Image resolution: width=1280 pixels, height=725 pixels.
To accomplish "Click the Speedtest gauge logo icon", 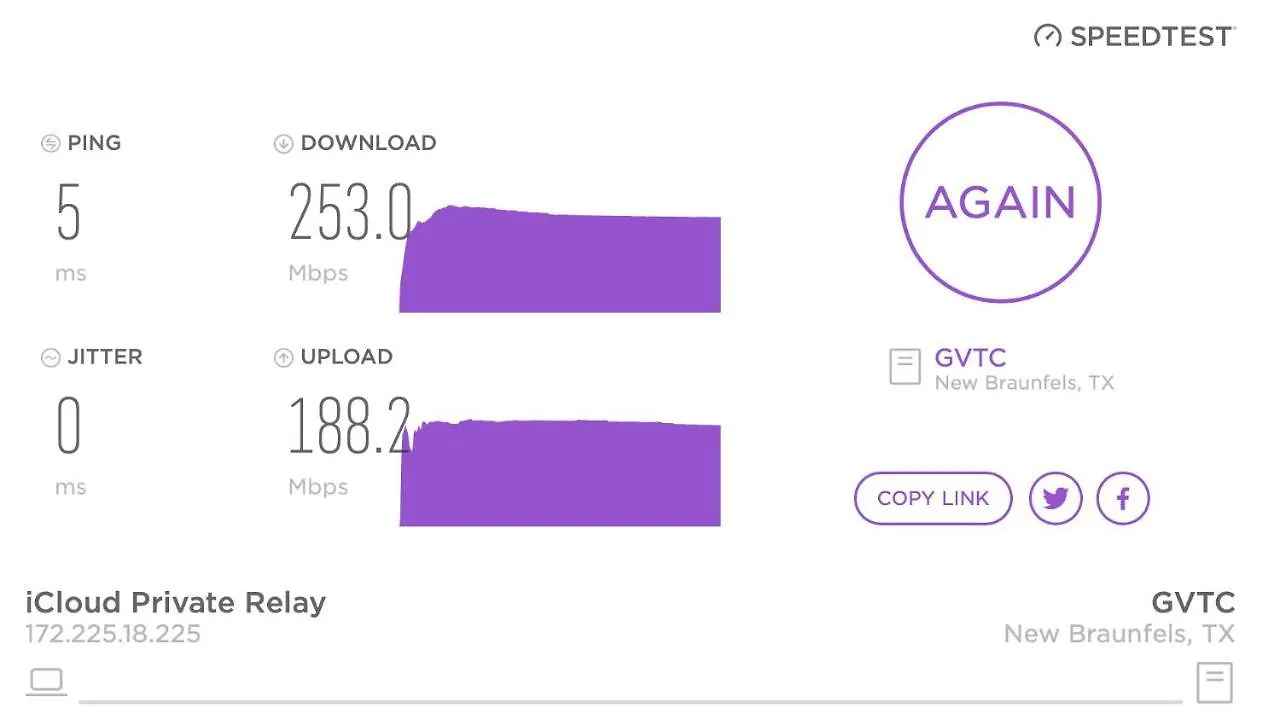I will [x=1048, y=36].
